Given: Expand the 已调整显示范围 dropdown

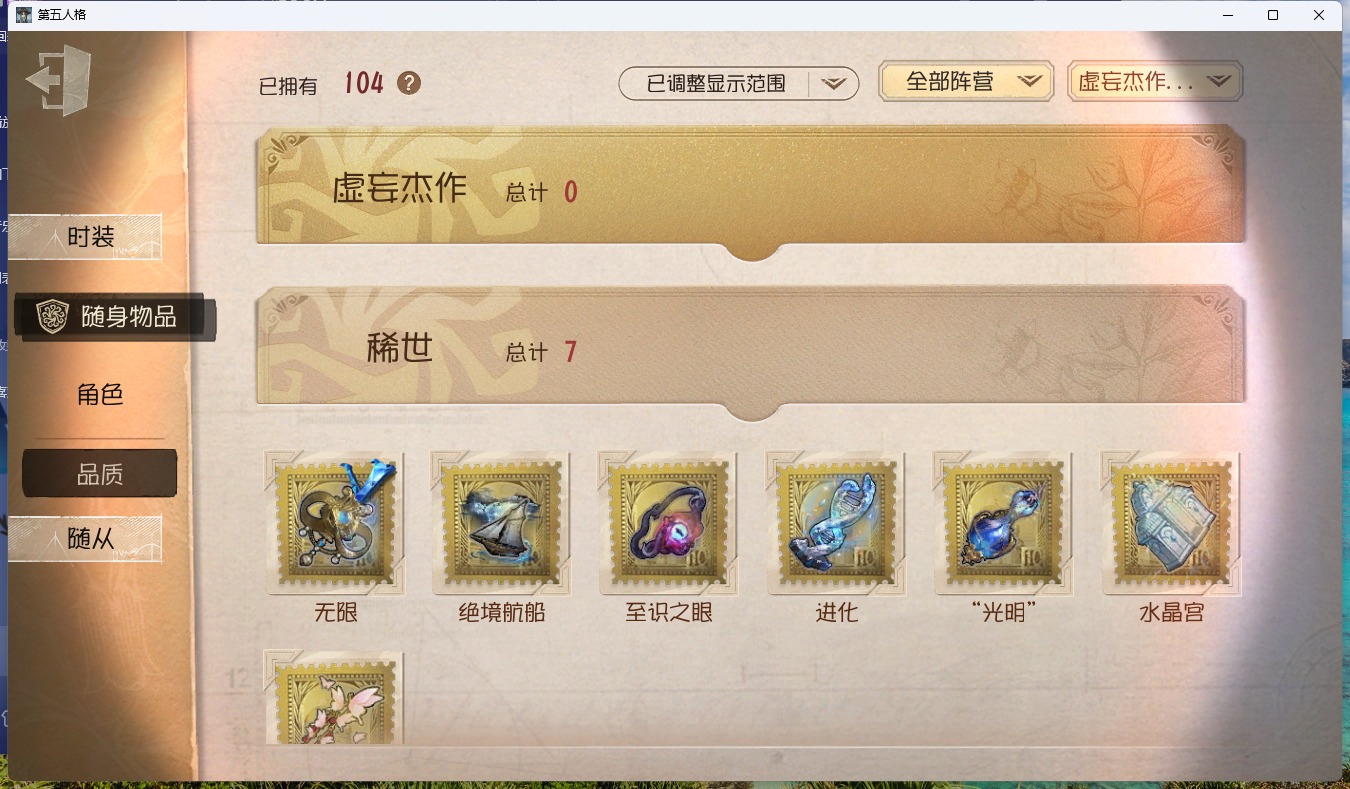Looking at the screenshot, I should pyautogui.click(x=739, y=84).
